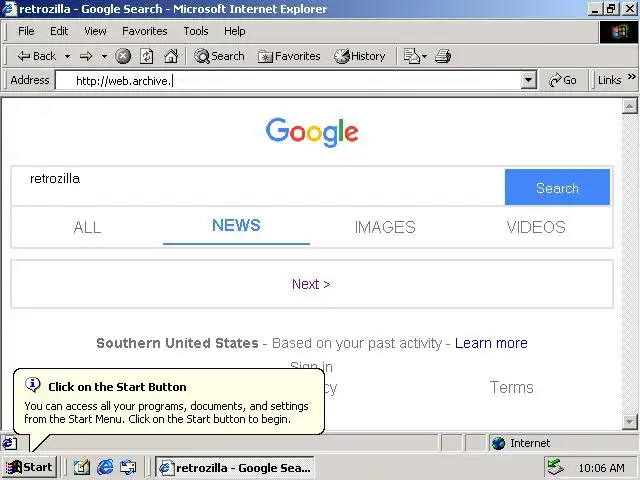Expand the Links toolbar chevron
Screen dimensions: 640x480
[x=631, y=77]
